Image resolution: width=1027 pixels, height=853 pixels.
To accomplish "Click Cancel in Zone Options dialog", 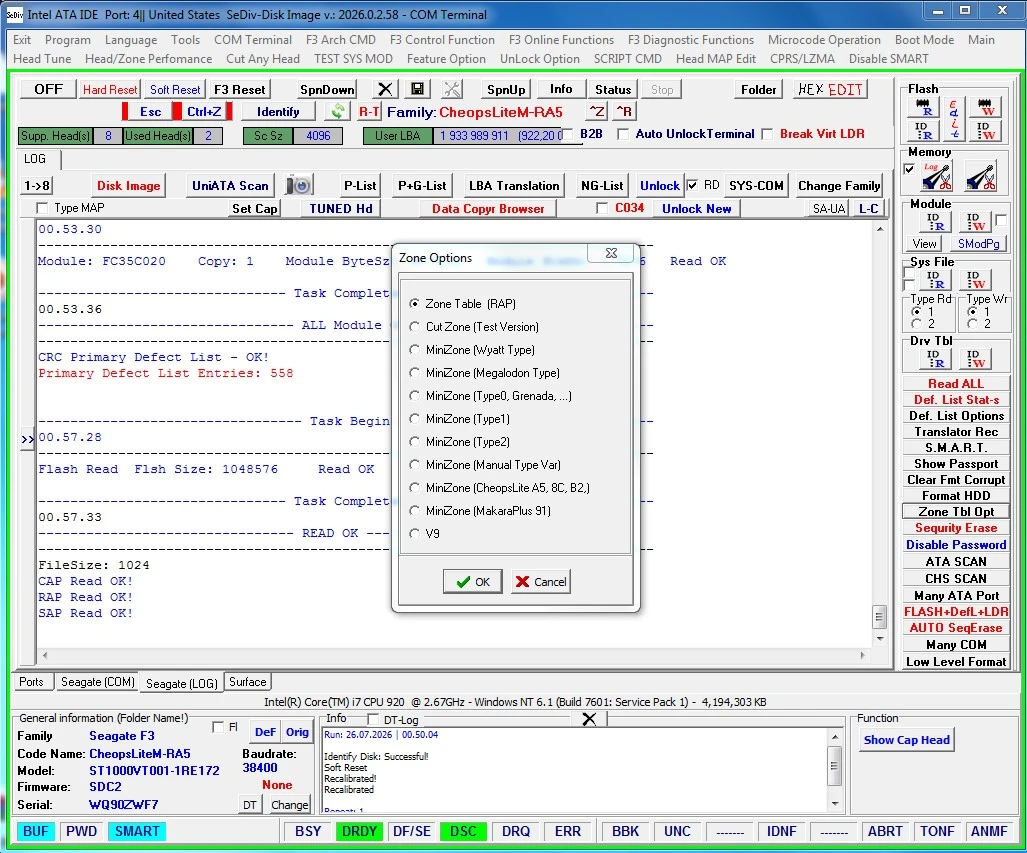I will click(541, 582).
